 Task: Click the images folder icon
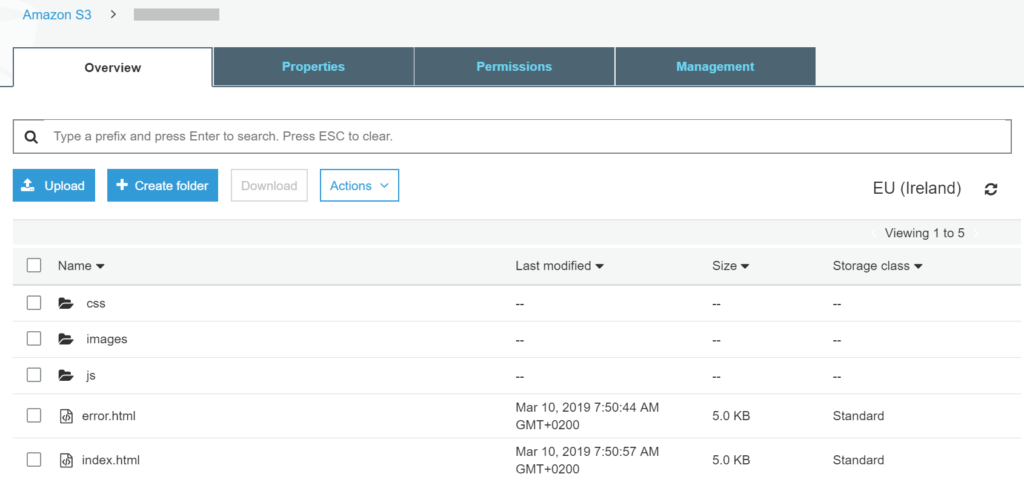pyautogui.click(x=65, y=339)
